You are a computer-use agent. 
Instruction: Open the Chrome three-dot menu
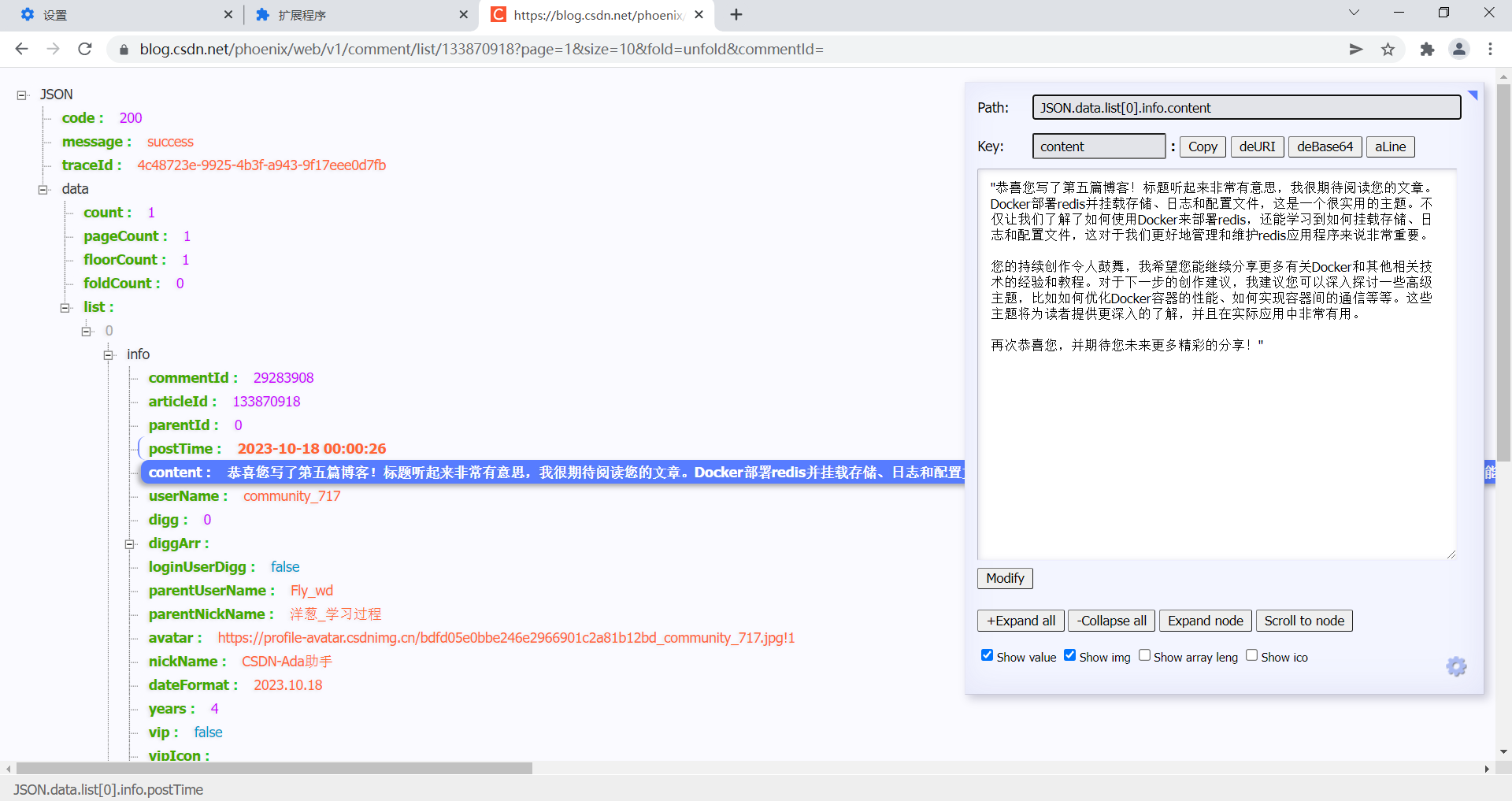[x=1490, y=49]
